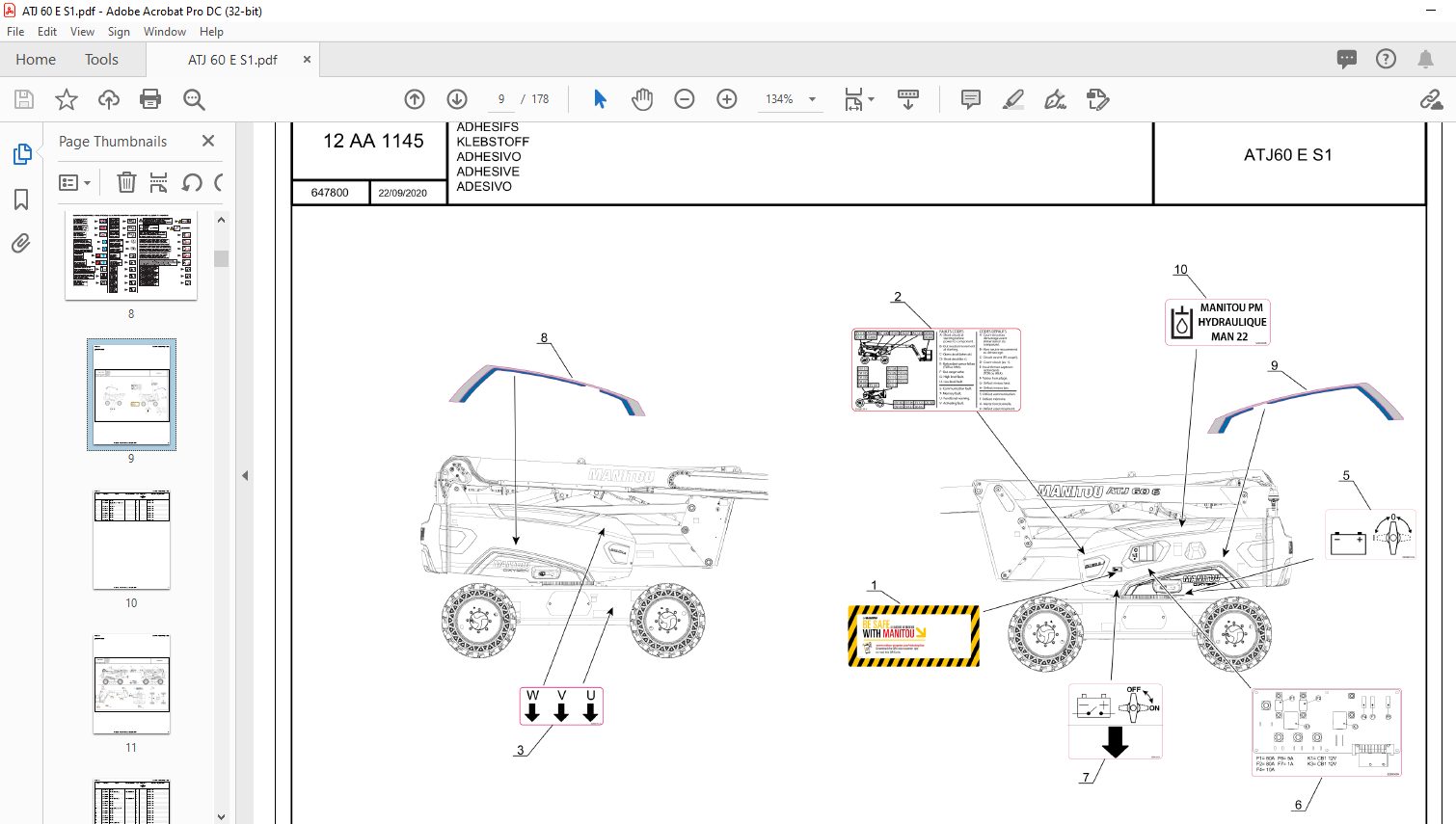Open the Bookmarks sidebar panel
Image resolution: width=1456 pixels, height=824 pixels.
point(21,199)
